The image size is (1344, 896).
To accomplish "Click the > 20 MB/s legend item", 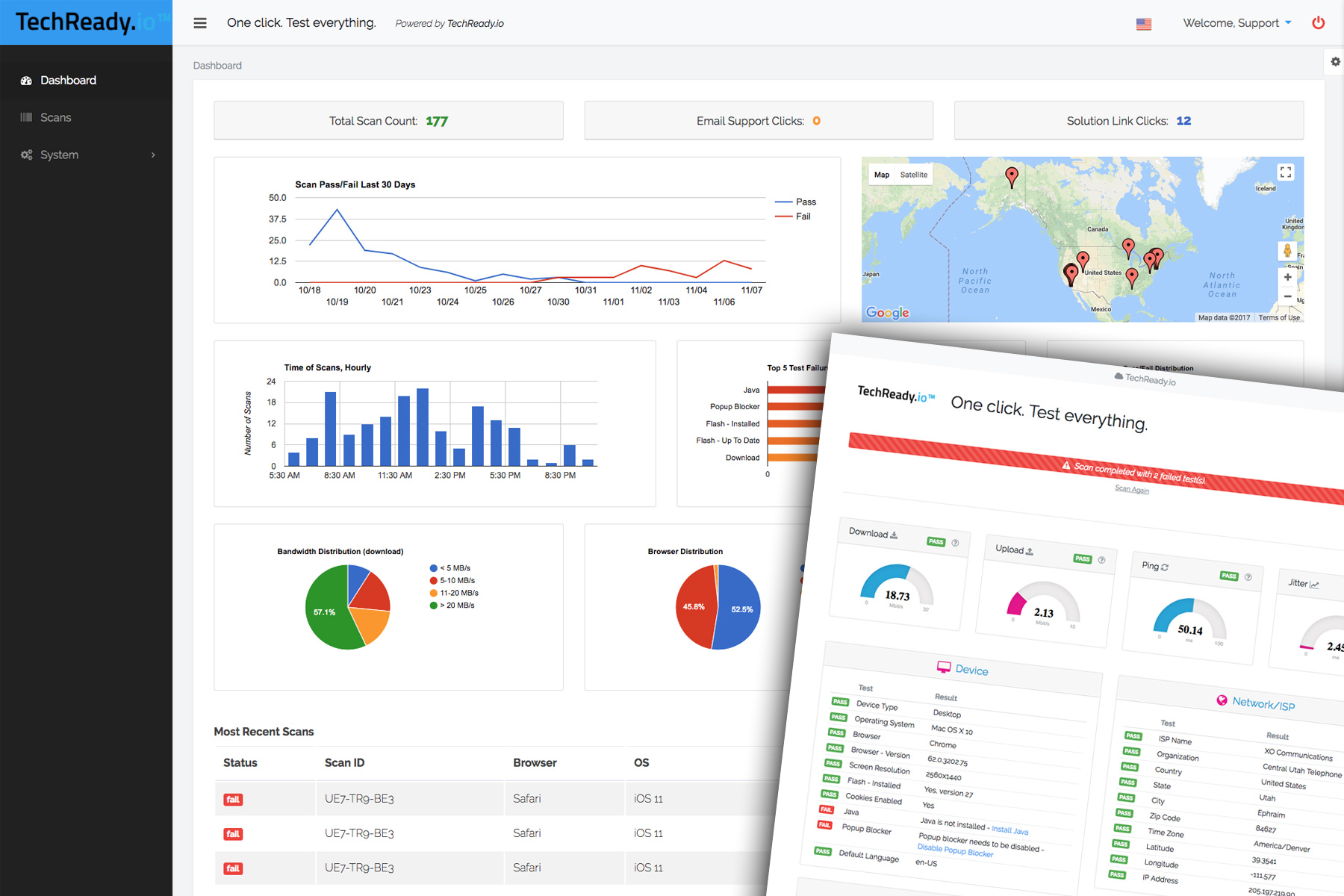I will pos(452,606).
